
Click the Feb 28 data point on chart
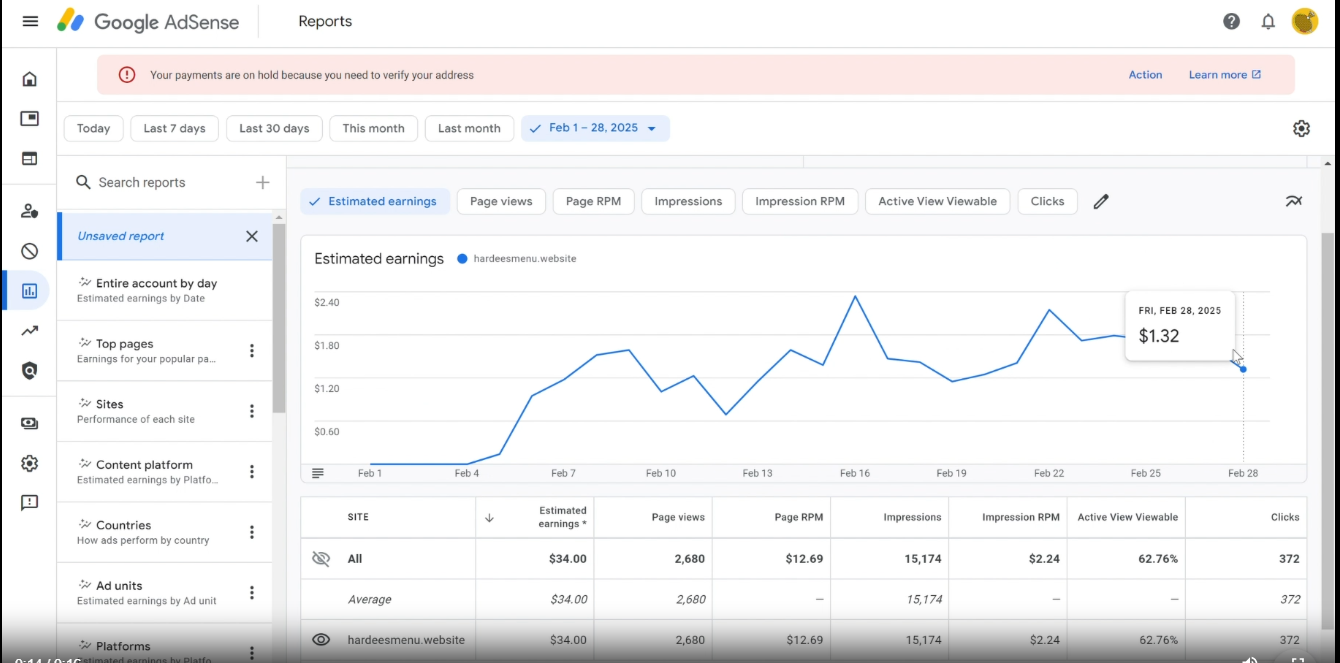[1243, 369]
